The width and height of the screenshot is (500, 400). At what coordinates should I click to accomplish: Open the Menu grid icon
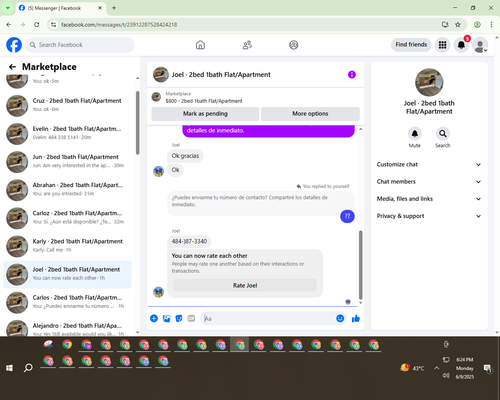pyautogui.click(x=442, y=45)
